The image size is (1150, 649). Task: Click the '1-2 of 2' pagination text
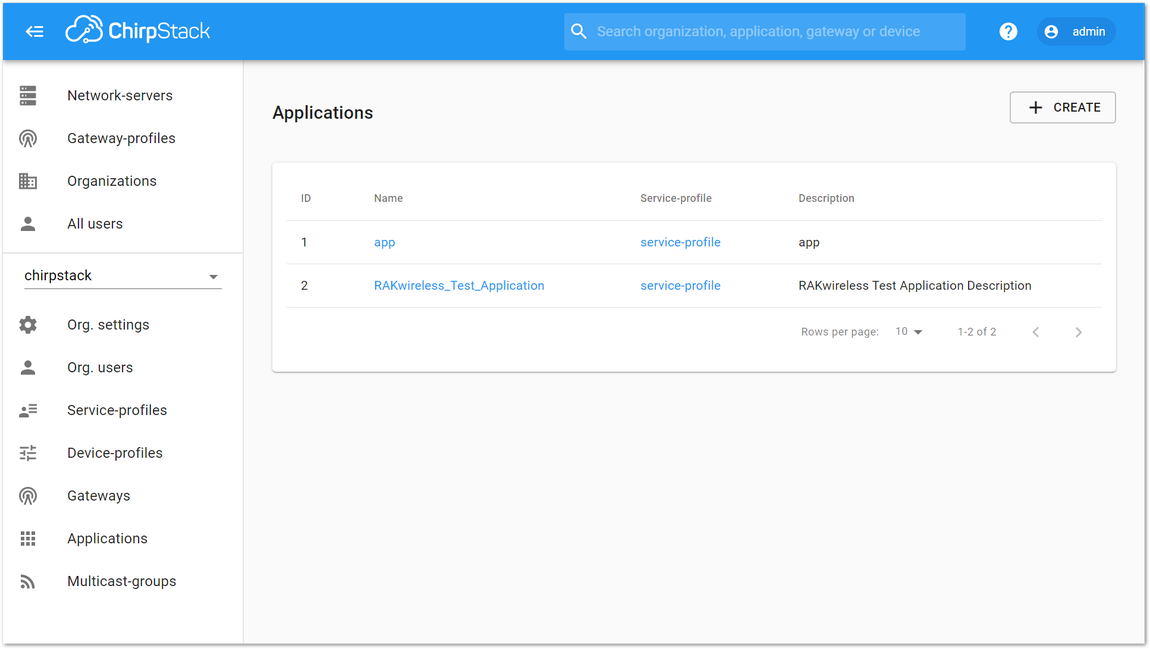[x=977, y=332]
